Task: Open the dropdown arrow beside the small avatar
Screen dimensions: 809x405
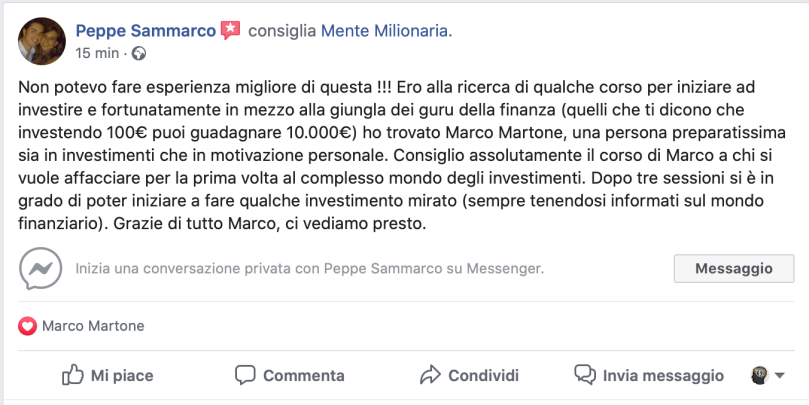Action: [x=778, y=375]
